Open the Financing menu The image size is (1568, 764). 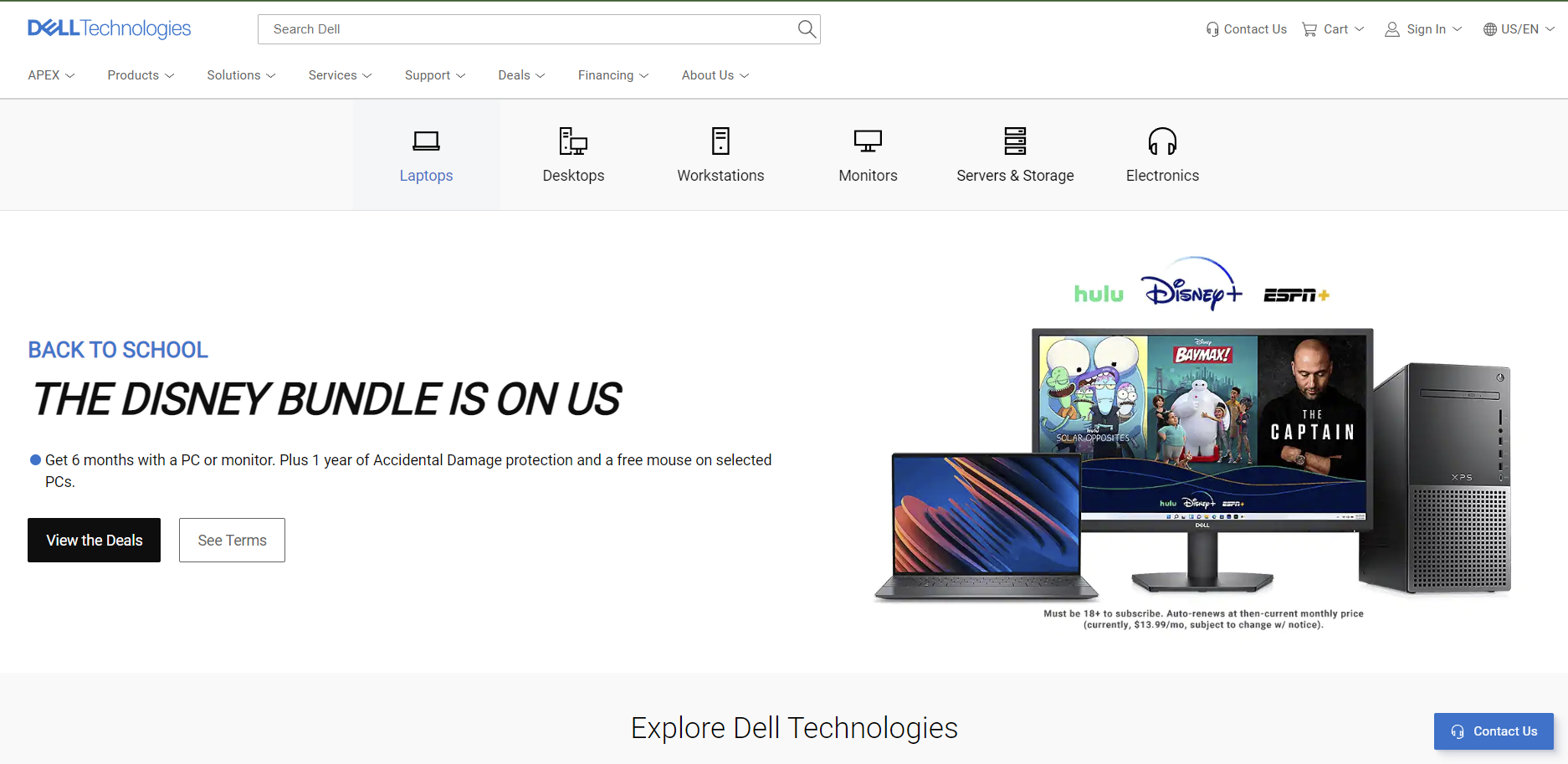(612, 75)
